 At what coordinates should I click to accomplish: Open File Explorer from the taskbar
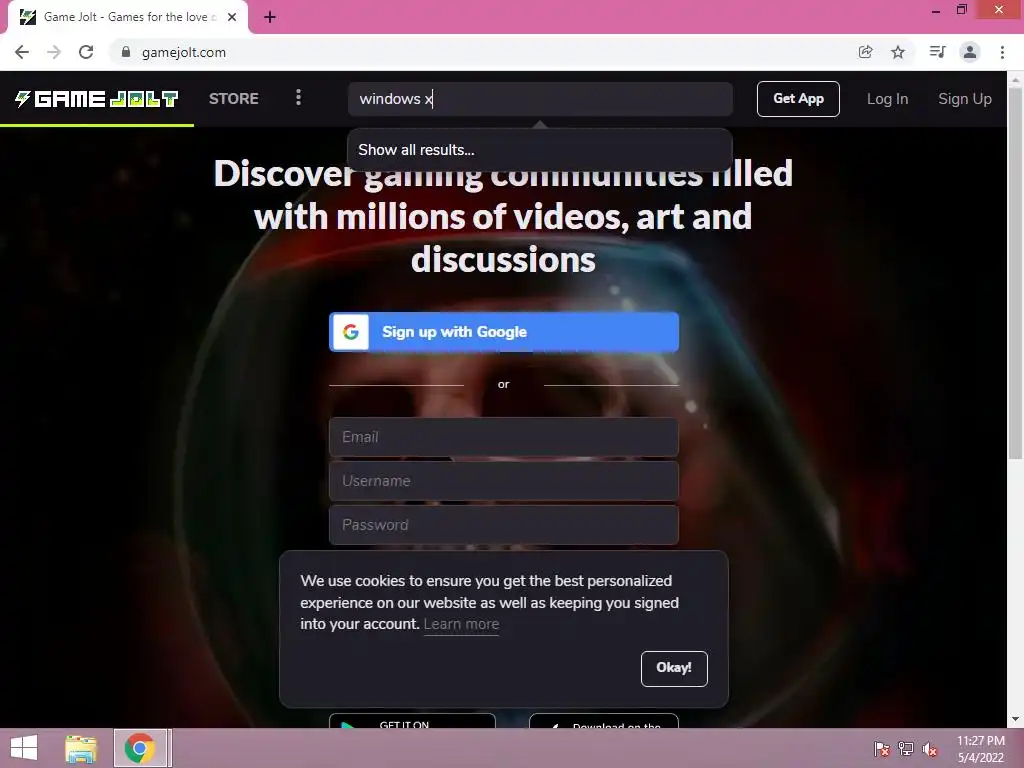tap(81, 748)
